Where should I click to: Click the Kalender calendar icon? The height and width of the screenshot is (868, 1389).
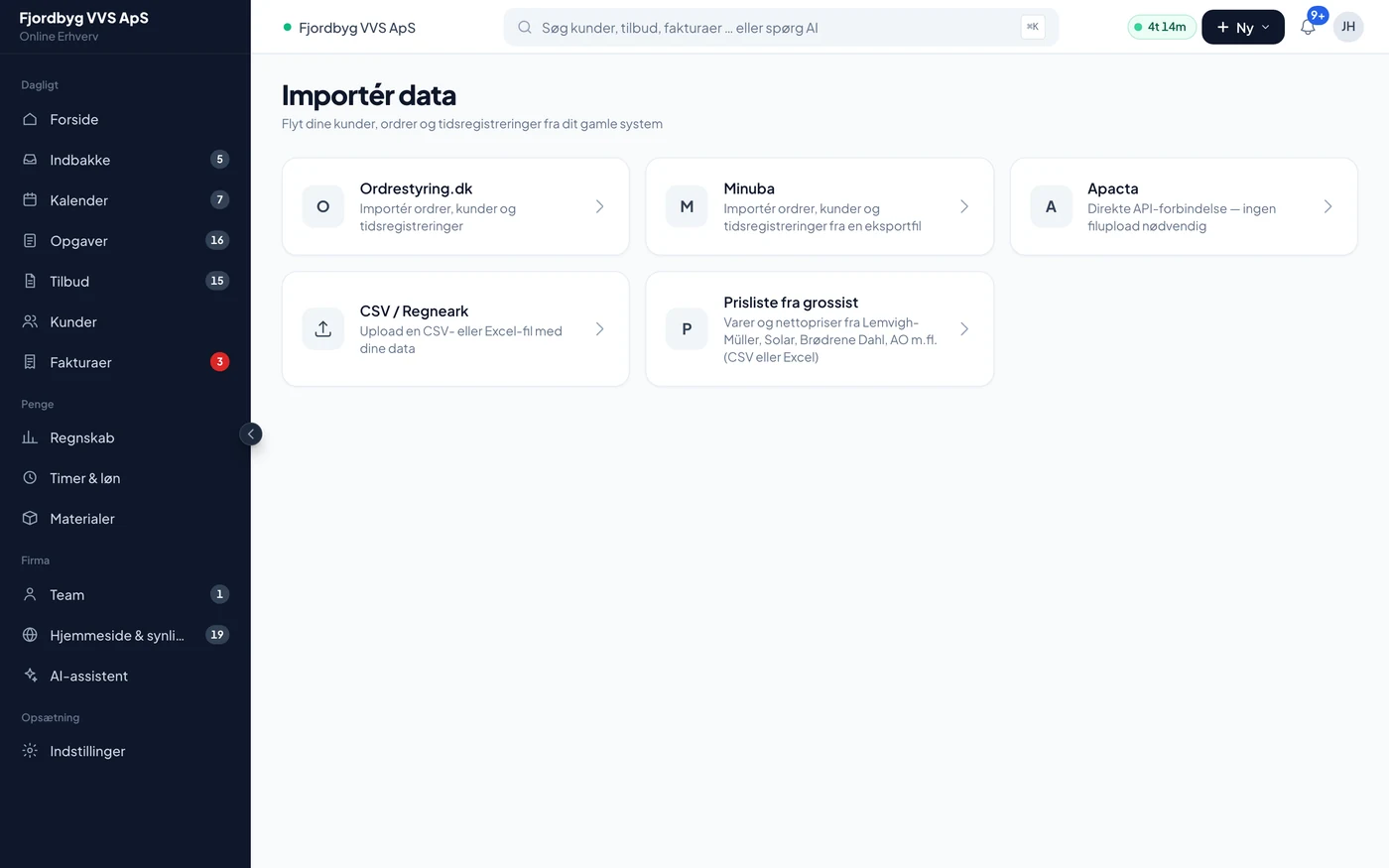[30, 200]
